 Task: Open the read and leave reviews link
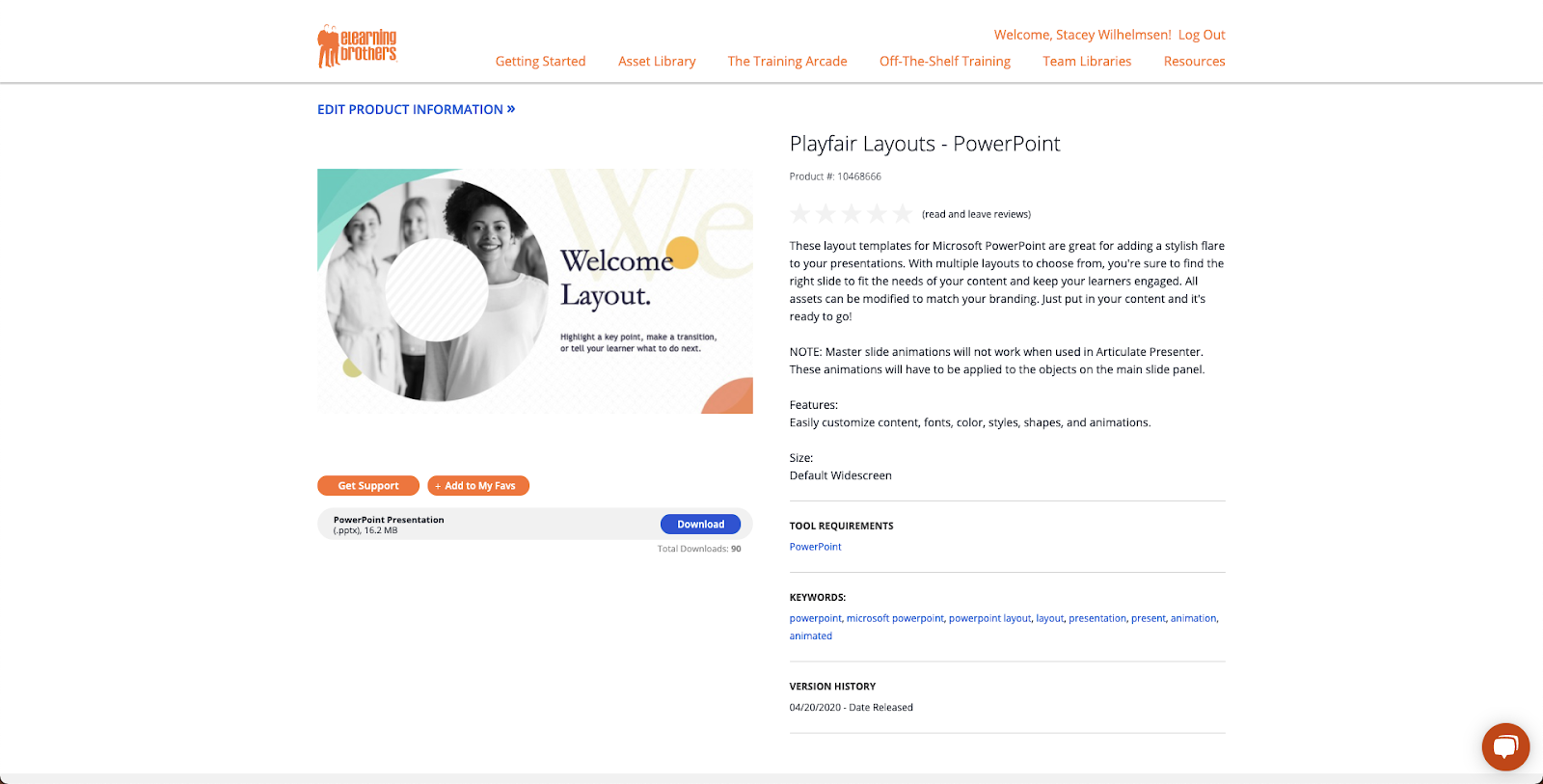pyautogui.click(x=976, y=214)
